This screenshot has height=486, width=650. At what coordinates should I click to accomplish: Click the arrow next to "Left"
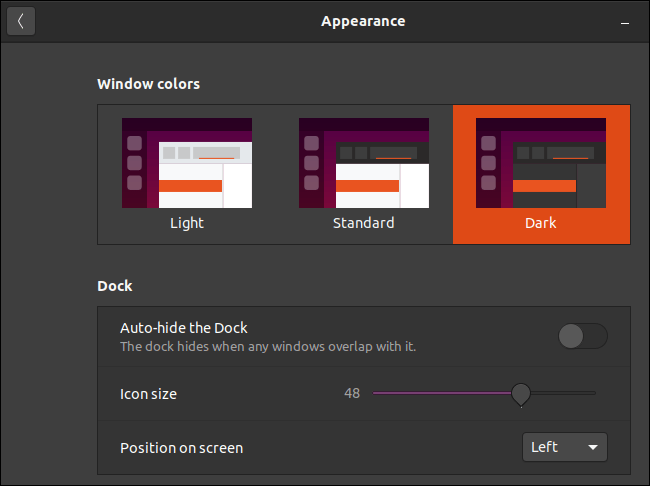click(593, 447)
